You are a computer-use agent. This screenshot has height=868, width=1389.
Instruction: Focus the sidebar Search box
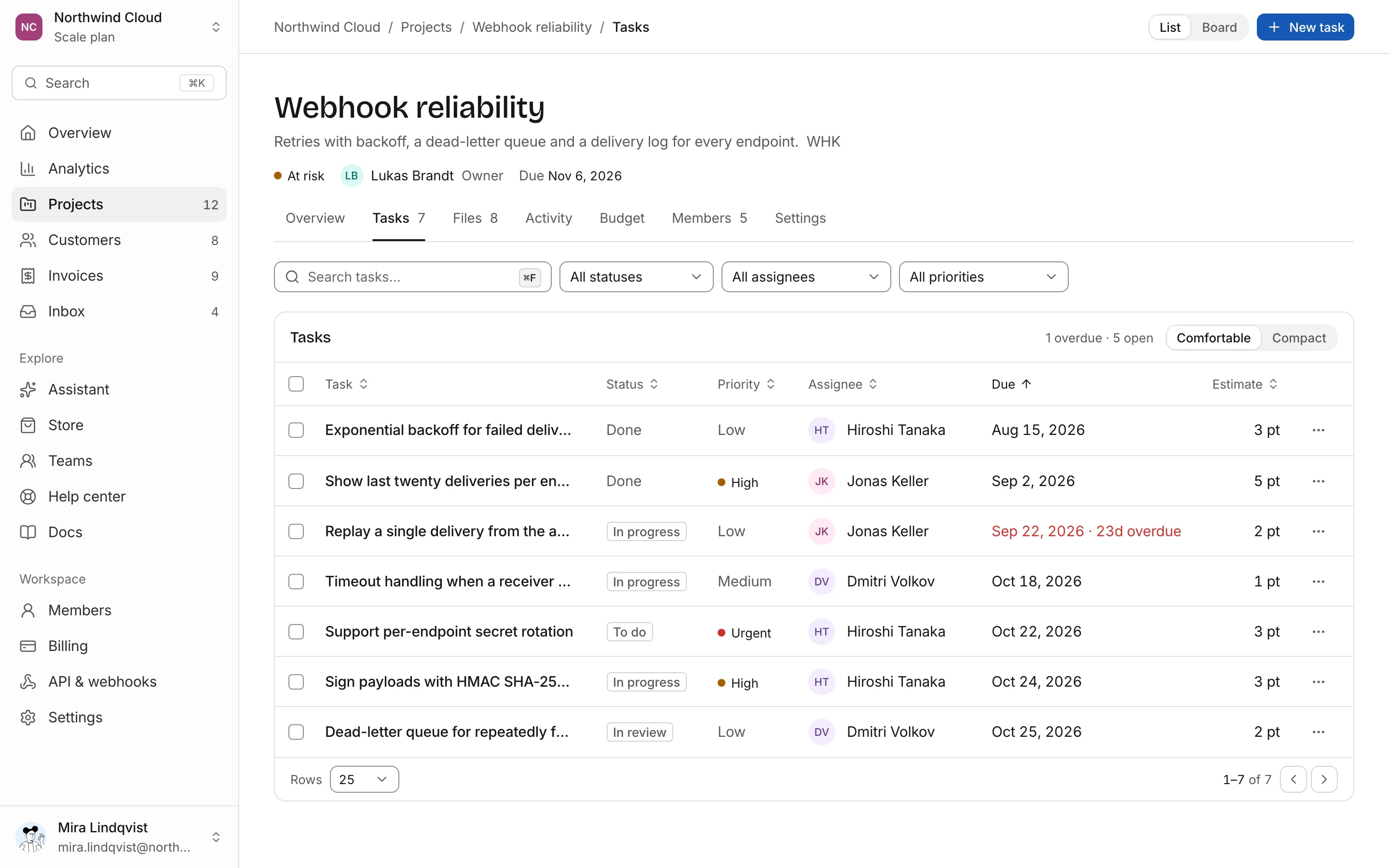point(119,82)
